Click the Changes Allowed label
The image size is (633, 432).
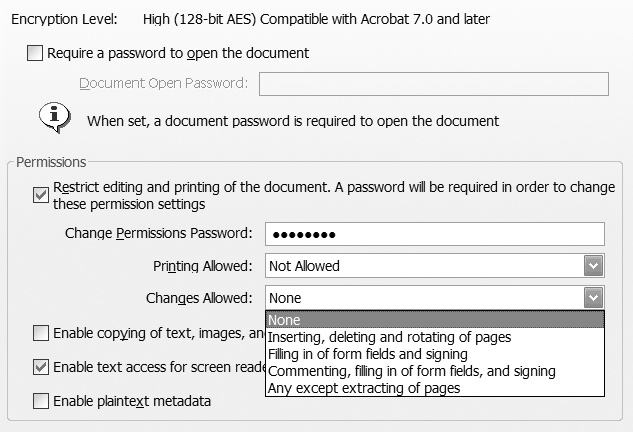[199, 298]
